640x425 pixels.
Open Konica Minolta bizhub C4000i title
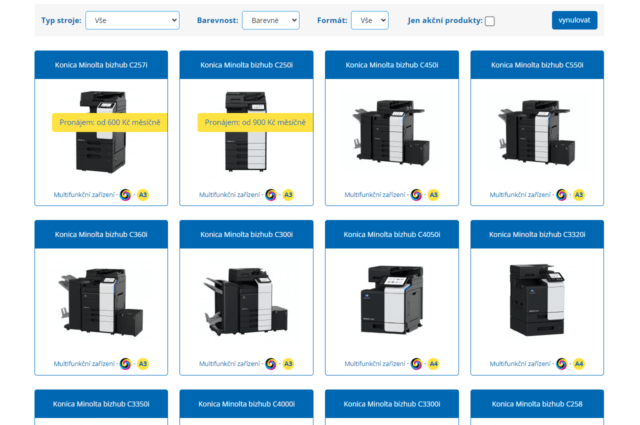[247, 404]
